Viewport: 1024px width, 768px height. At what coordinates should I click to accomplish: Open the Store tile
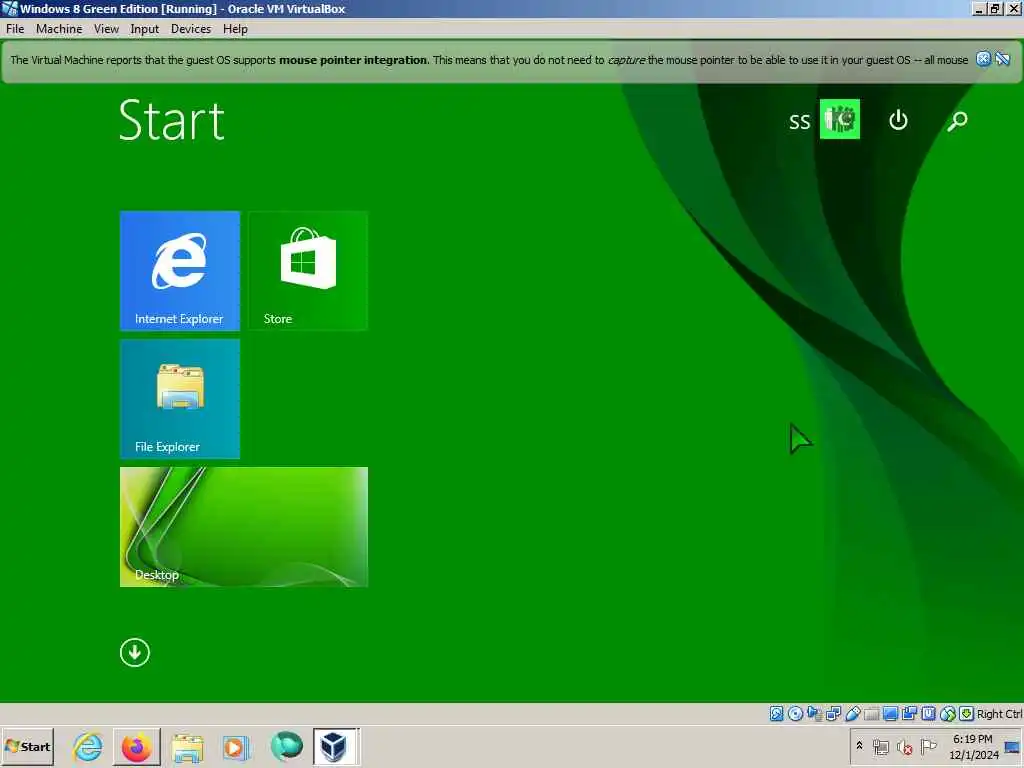pyautogui.click(x=308, y=270)
